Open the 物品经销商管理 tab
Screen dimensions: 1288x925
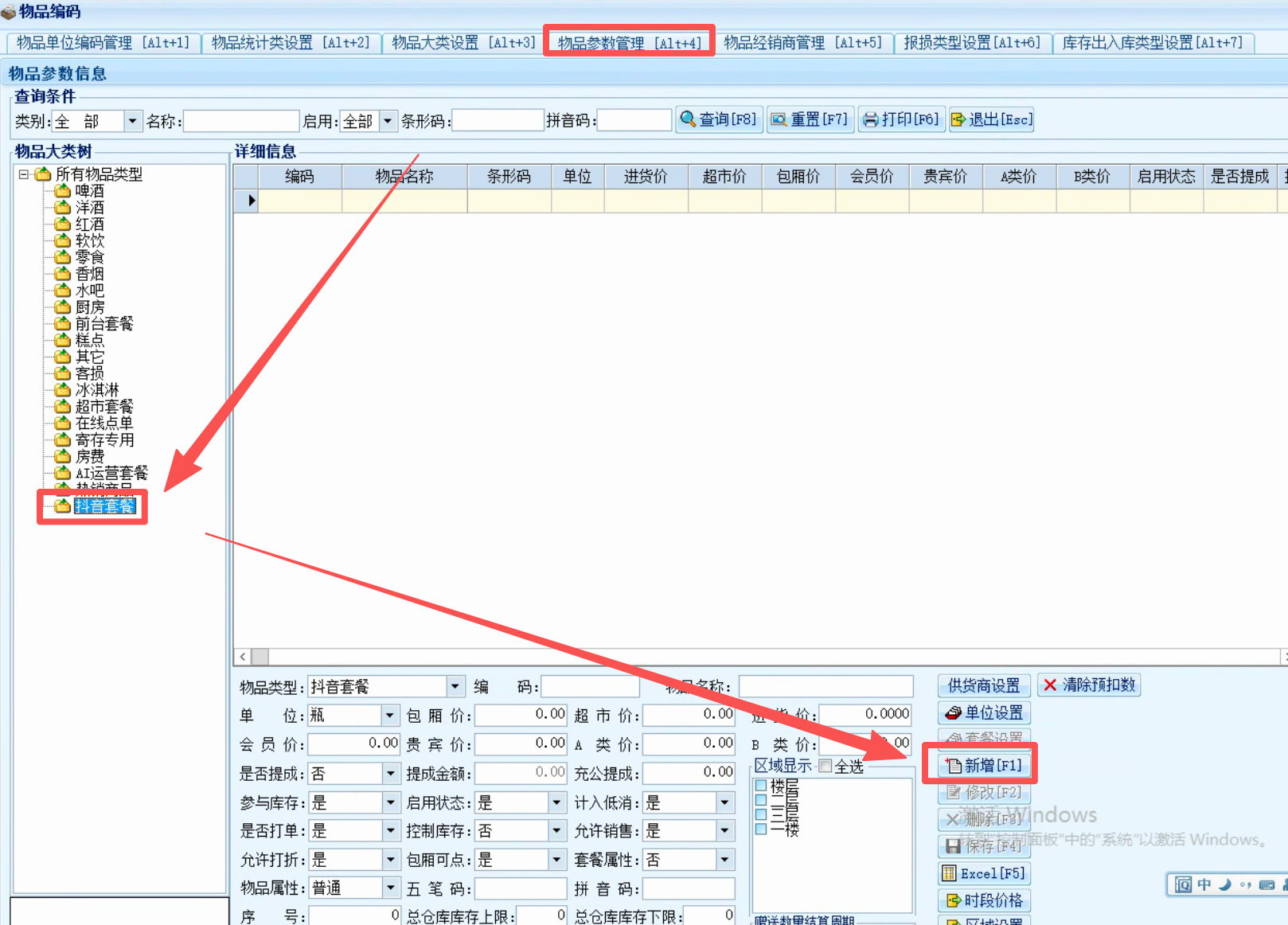(802, 43)
